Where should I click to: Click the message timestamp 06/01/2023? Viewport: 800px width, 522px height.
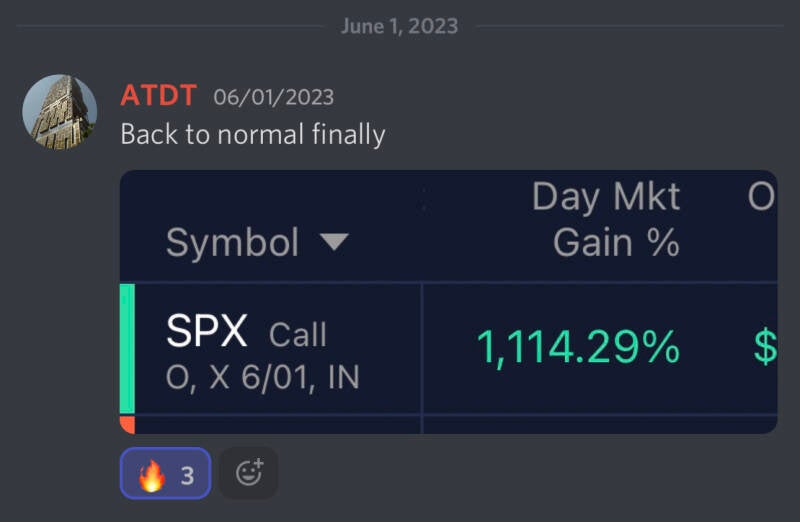(273, 97)
